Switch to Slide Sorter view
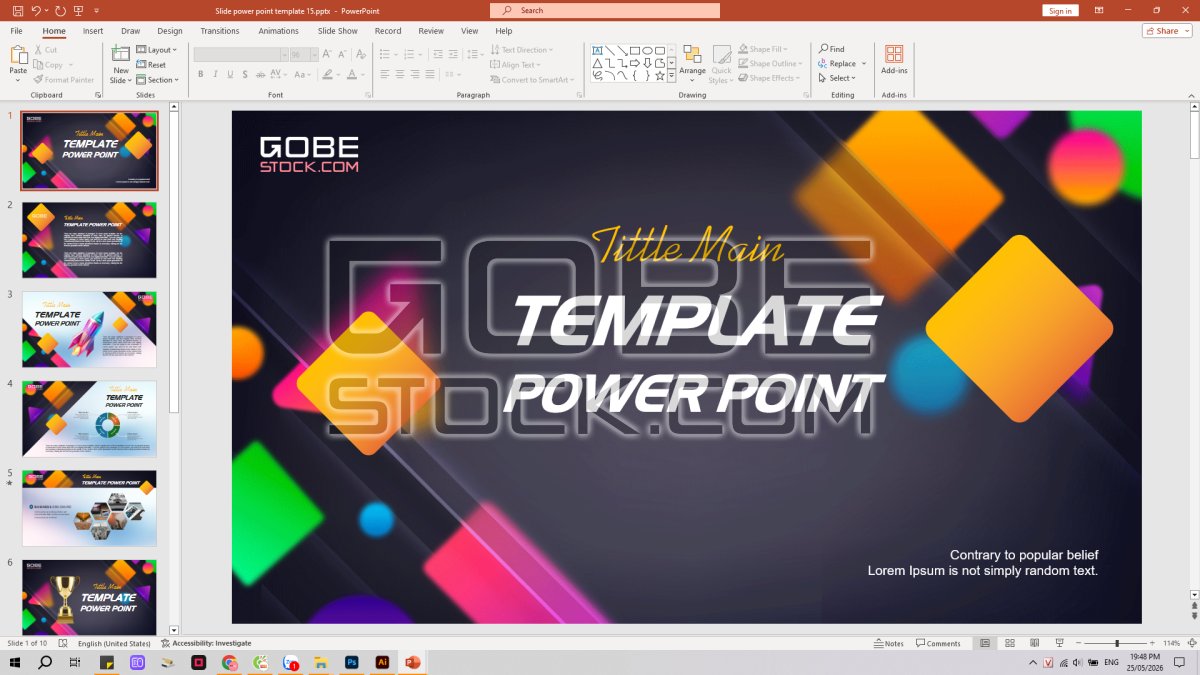 (x=1009, y=643)
